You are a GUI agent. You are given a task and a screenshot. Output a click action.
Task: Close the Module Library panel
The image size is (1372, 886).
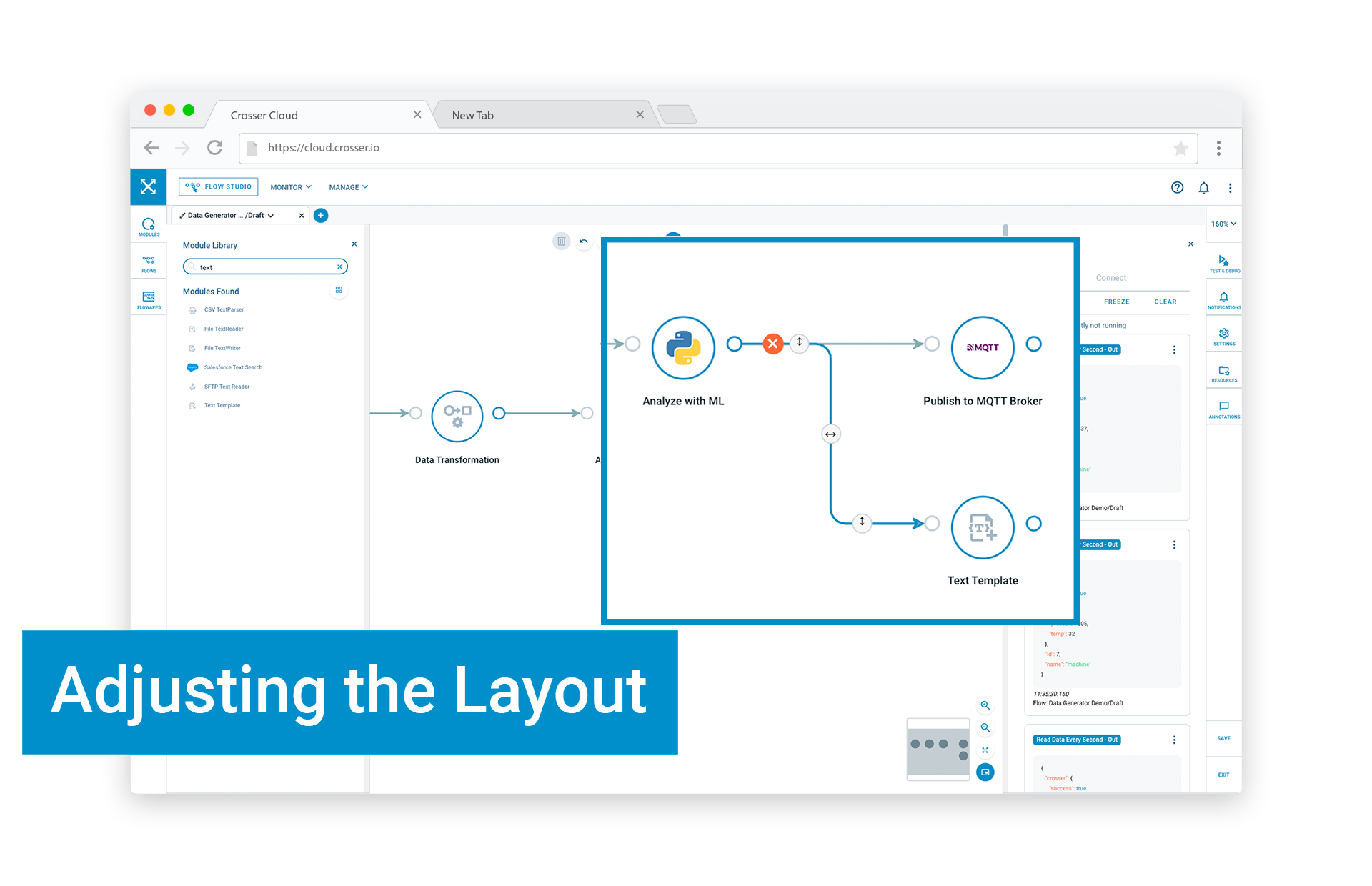click(x=354, y=244)
